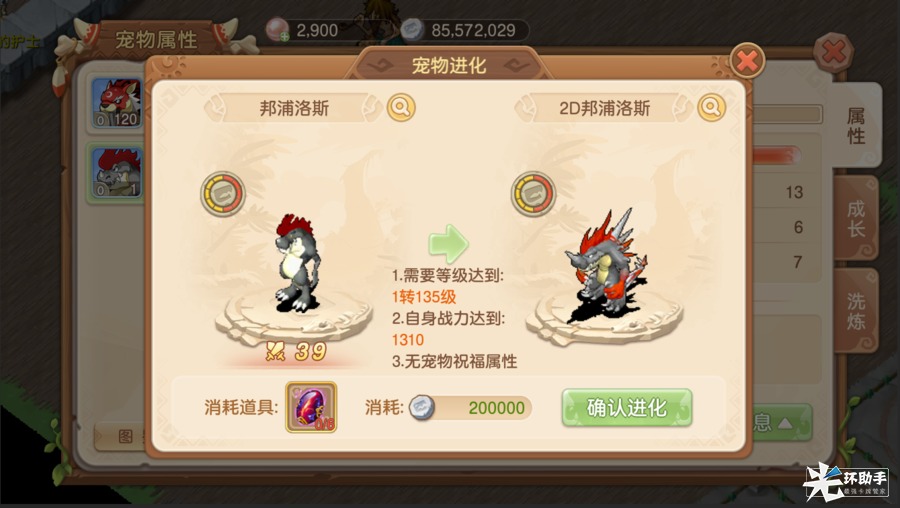Select level 1 pet portrait
The height and width of the screenshot is (508, 900).
point(117,173)
